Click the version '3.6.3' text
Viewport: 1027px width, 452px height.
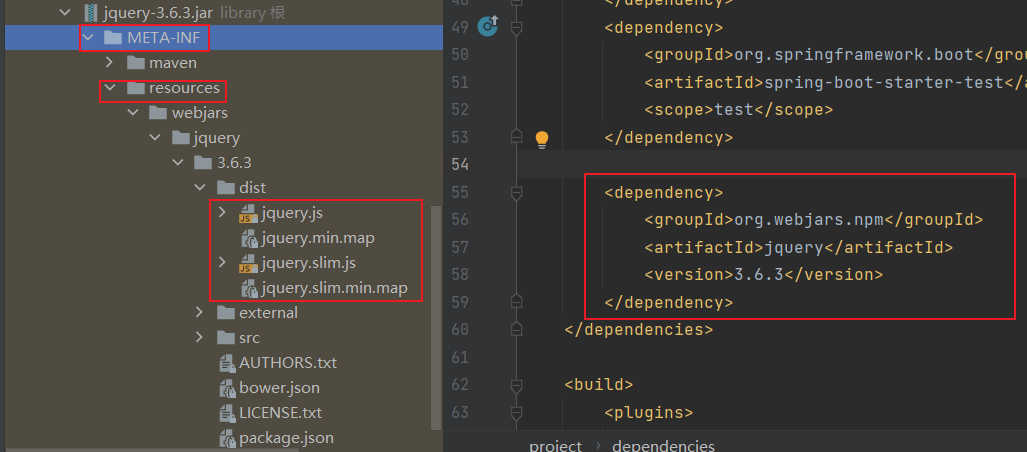point(759,274)
